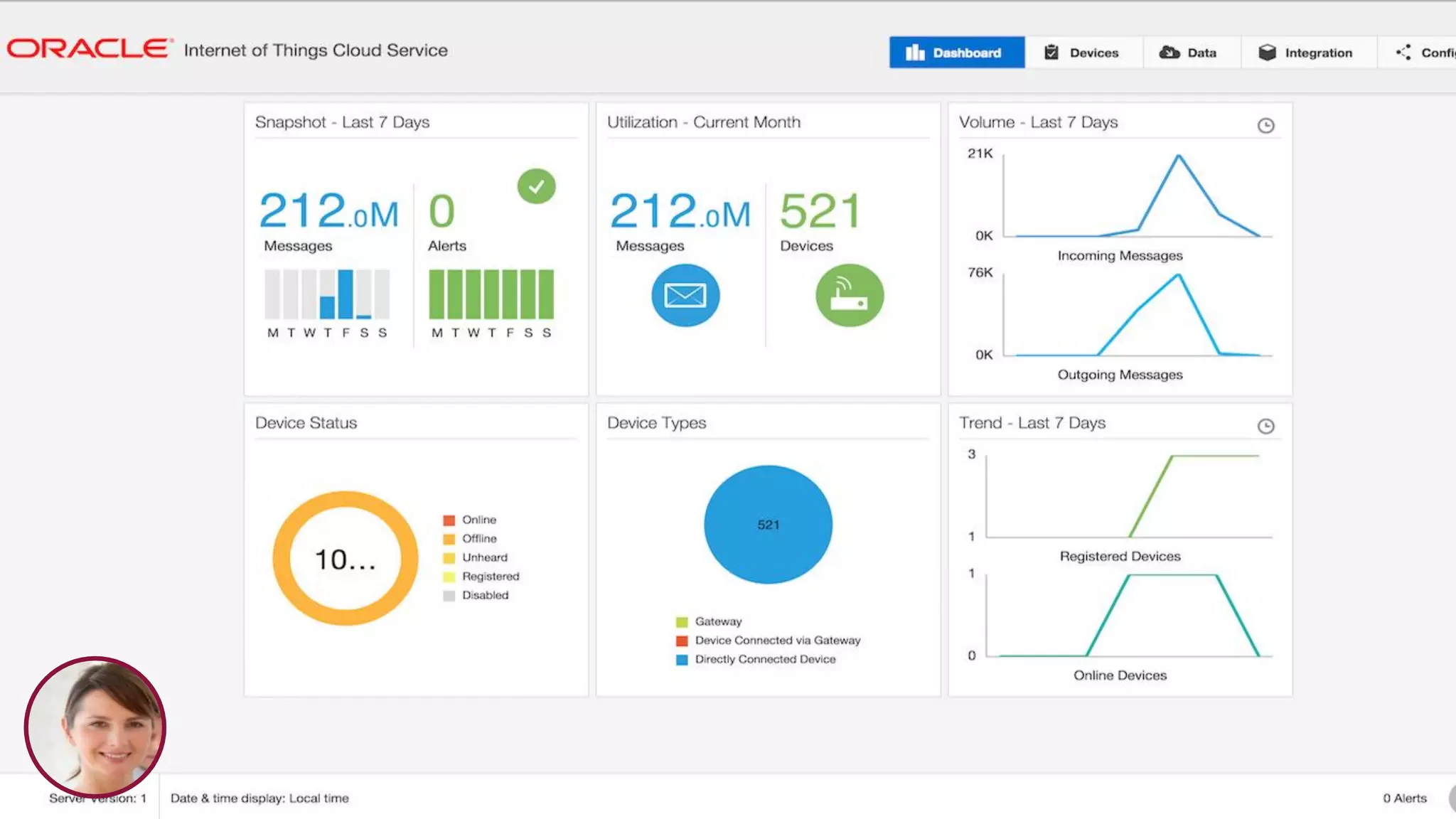Click the green alerts checkmark icon

click(536, 186)
